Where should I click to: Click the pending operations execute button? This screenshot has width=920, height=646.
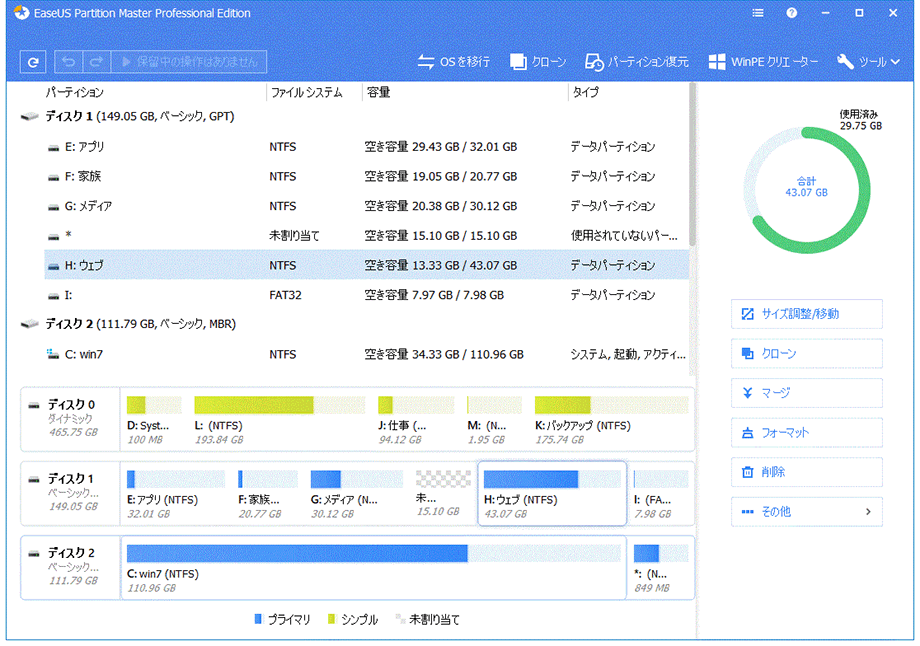(189, 62)
